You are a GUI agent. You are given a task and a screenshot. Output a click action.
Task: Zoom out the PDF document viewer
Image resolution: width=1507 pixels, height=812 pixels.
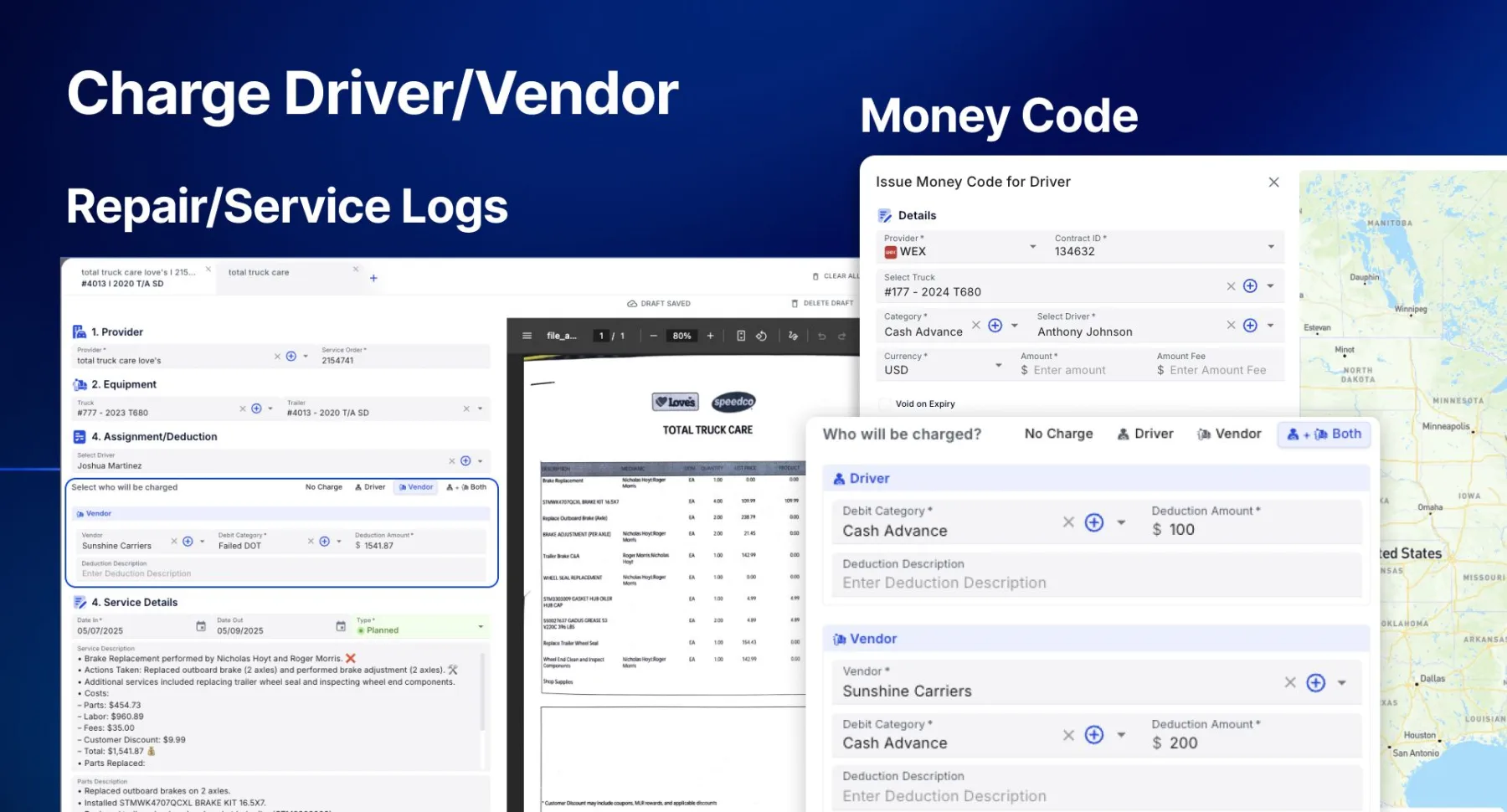click(654, 336)
